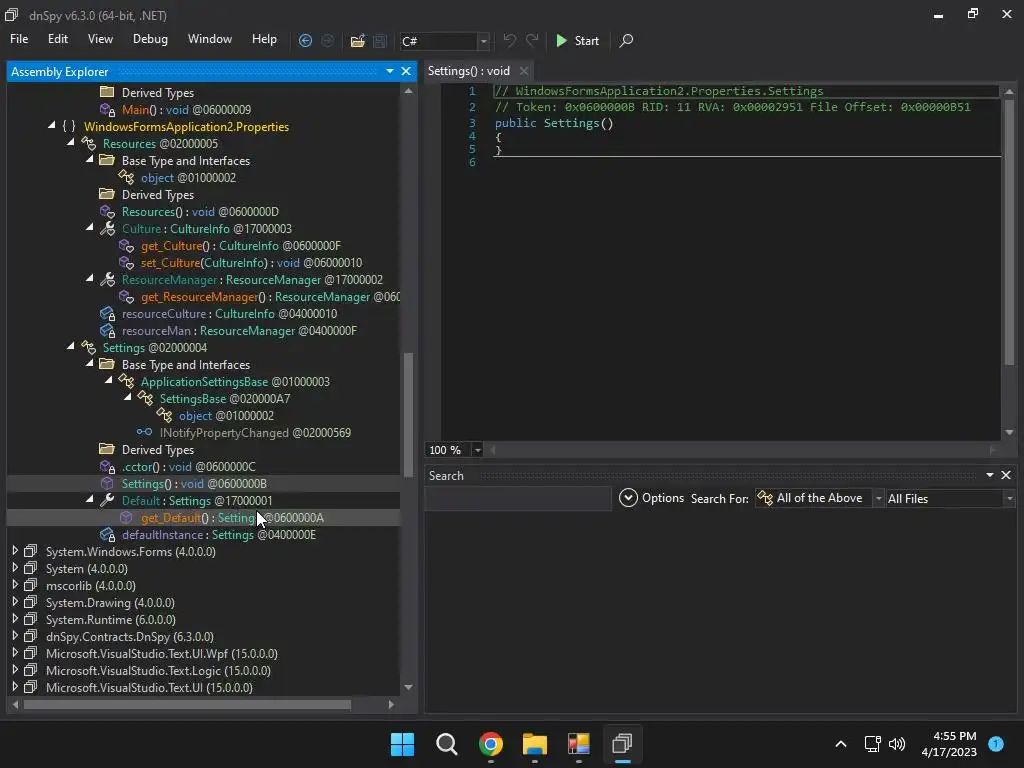Collapse the SettingsBase @020000A7 node

pos(127,397)
